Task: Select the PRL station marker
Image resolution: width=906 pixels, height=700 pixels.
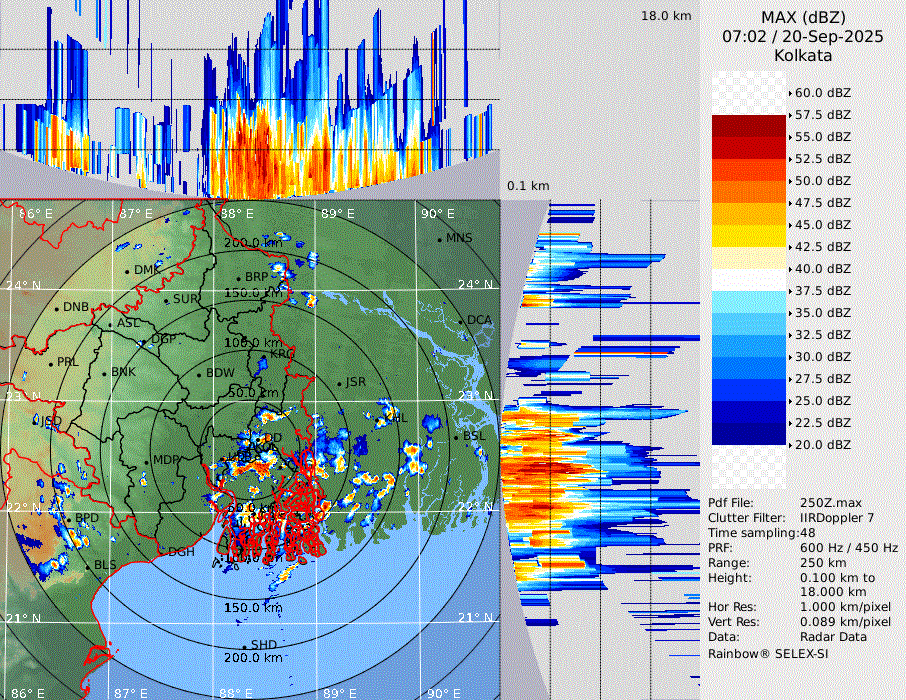Action: click(x=51, y=362)
